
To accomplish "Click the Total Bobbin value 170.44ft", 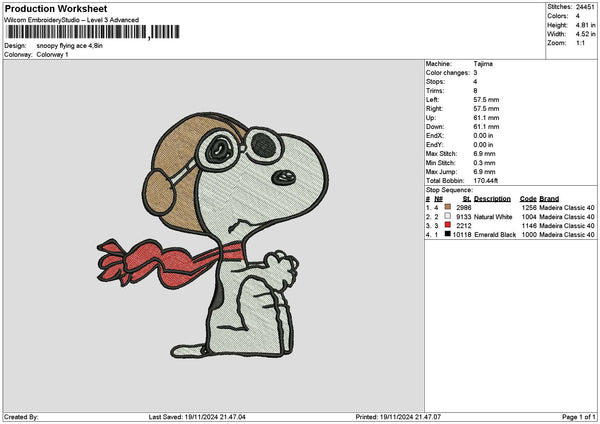I will pyautogui.click(x=486, y=181).
